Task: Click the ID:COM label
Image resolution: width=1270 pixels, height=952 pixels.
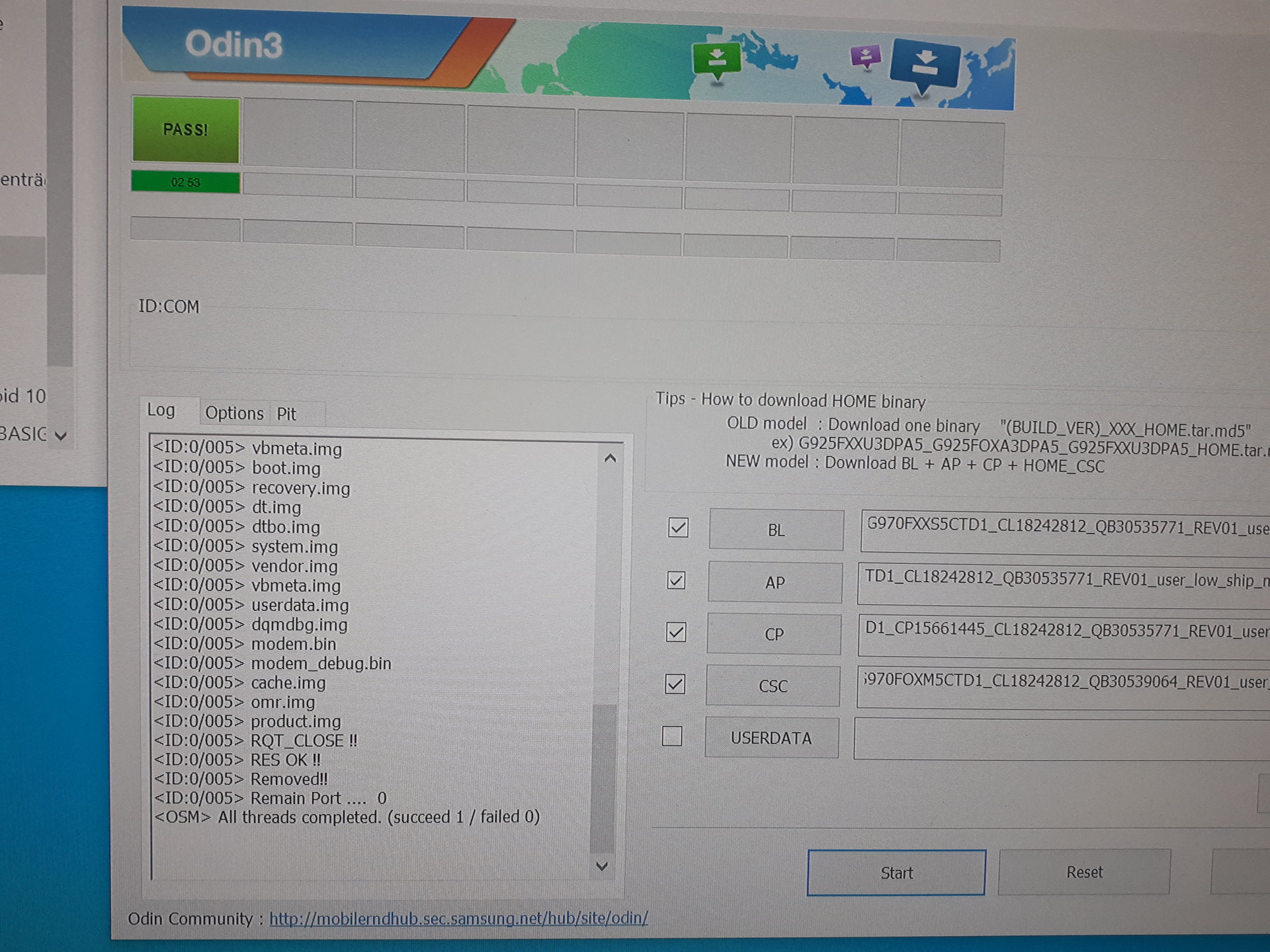Action: click(x=168, y=307)
